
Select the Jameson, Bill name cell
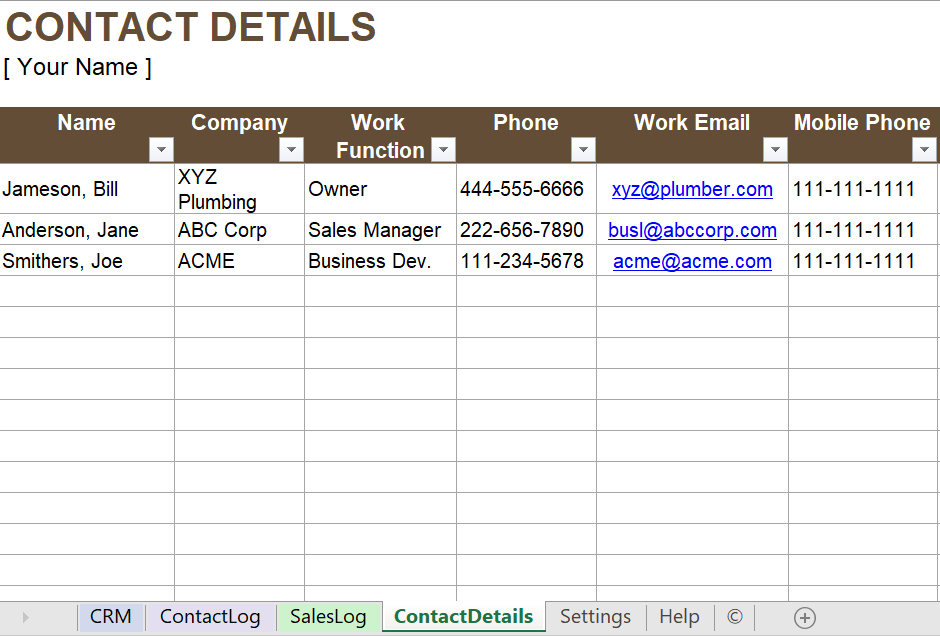click(x=87, y=189)
